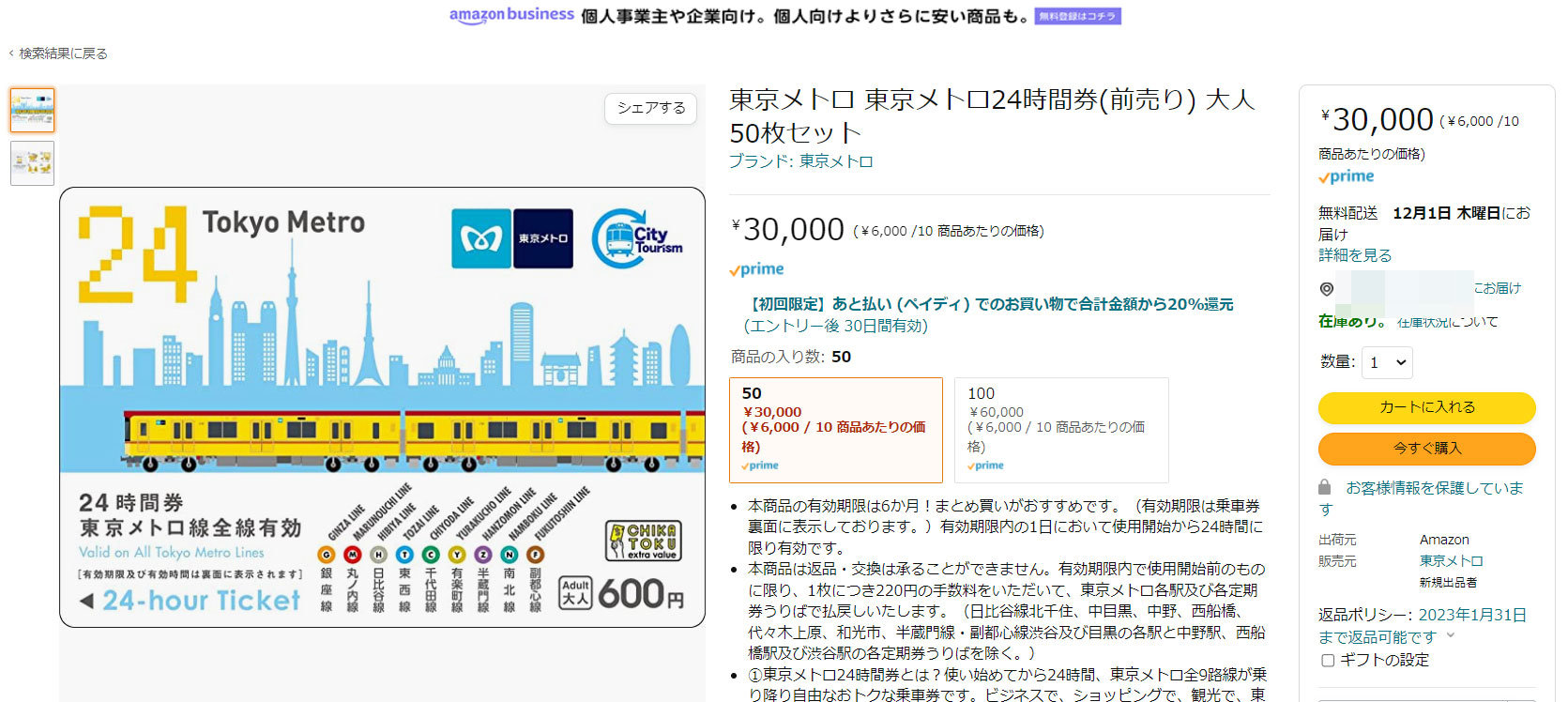Expand the return policy chevron

click(1451, 635)
